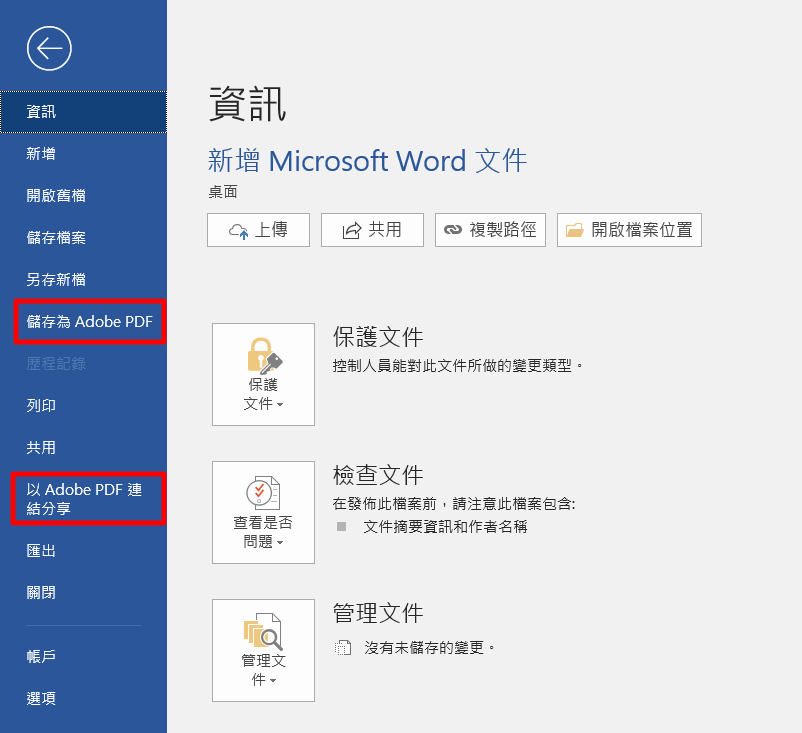Image resolution: width=802 pixels, height=733 pixels.
Task: Click the 共用 button under the title
Action: click(x=372, y=230)
